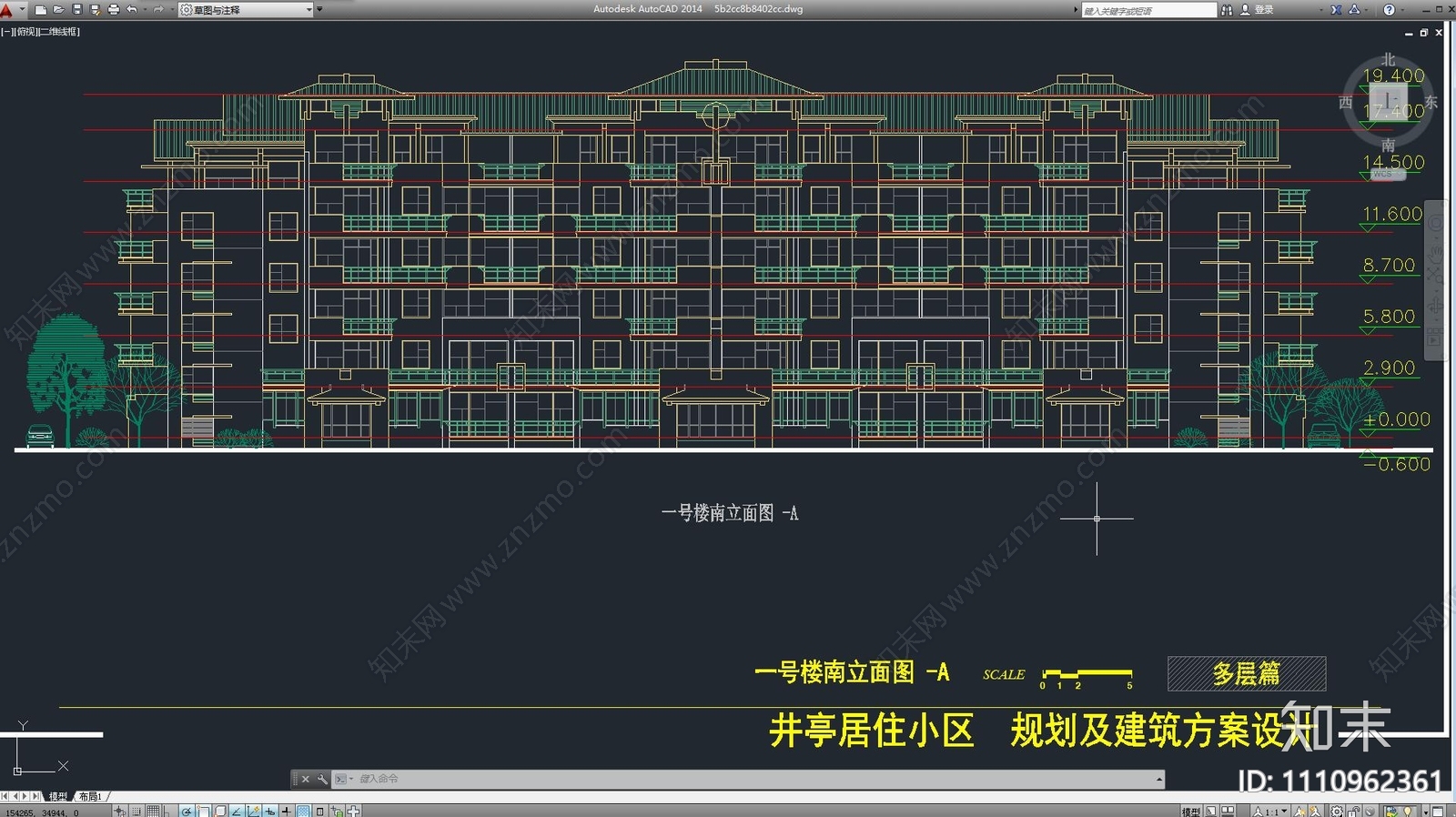Close the command line with X
This screenshot has height=817, width=1456.
[x=306, y=779]
